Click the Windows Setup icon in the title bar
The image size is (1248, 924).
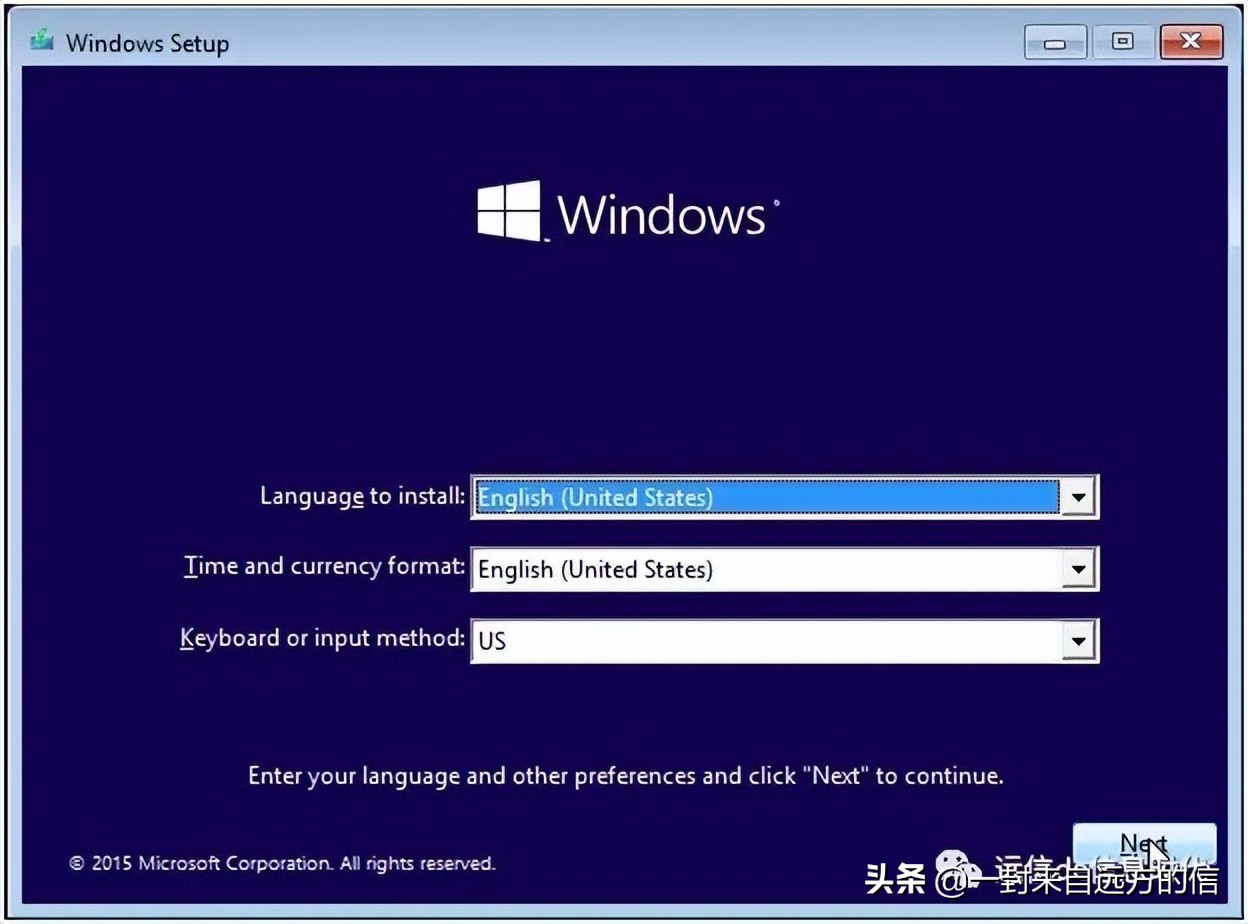click(x=41, y=41)
